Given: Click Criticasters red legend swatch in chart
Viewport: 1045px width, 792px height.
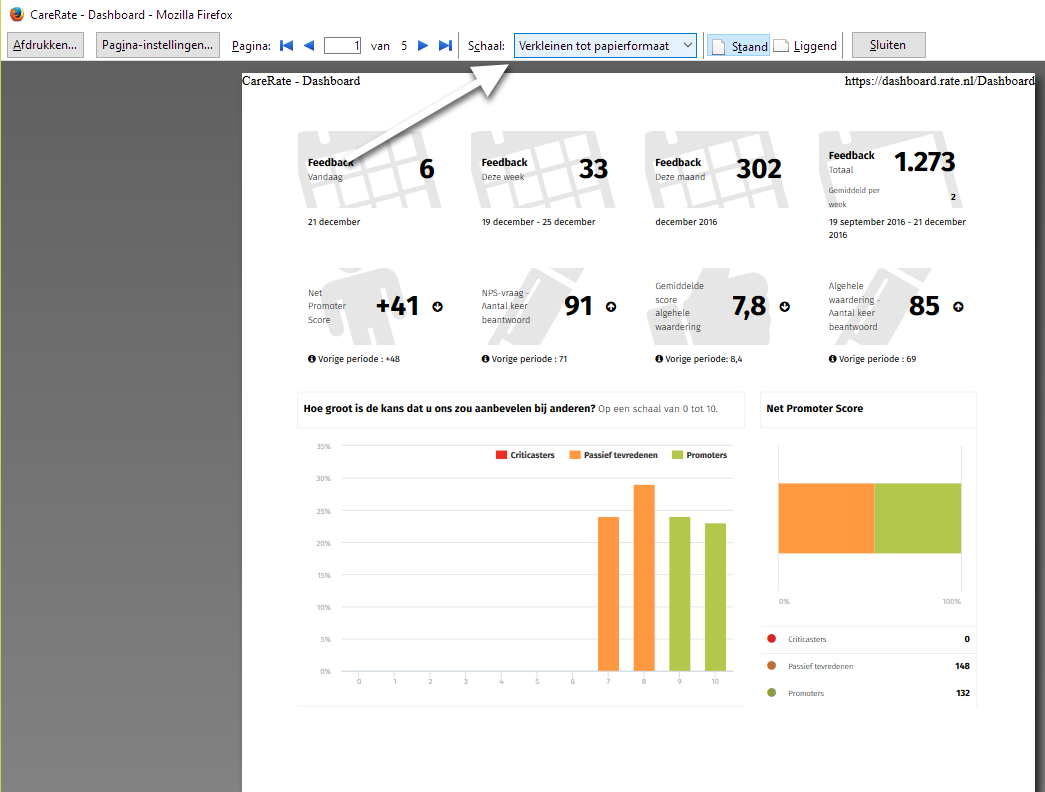Looking at the screenshot, I should [x=501, y=455].
